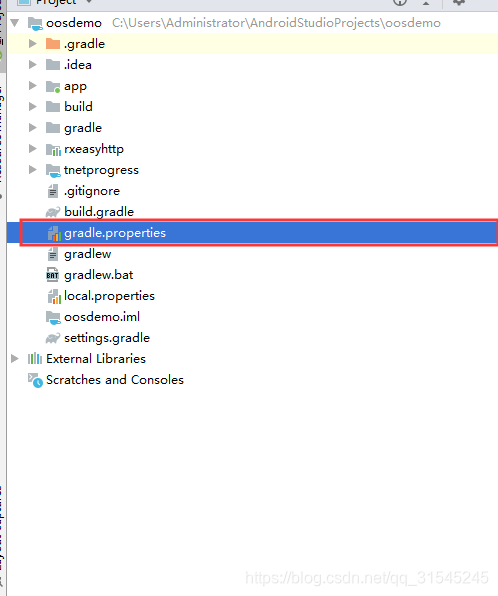This screenshot has width=498, height=596.
Task: Select the .idea folder name
Action: pyautogui.click(x=78, y=65)
